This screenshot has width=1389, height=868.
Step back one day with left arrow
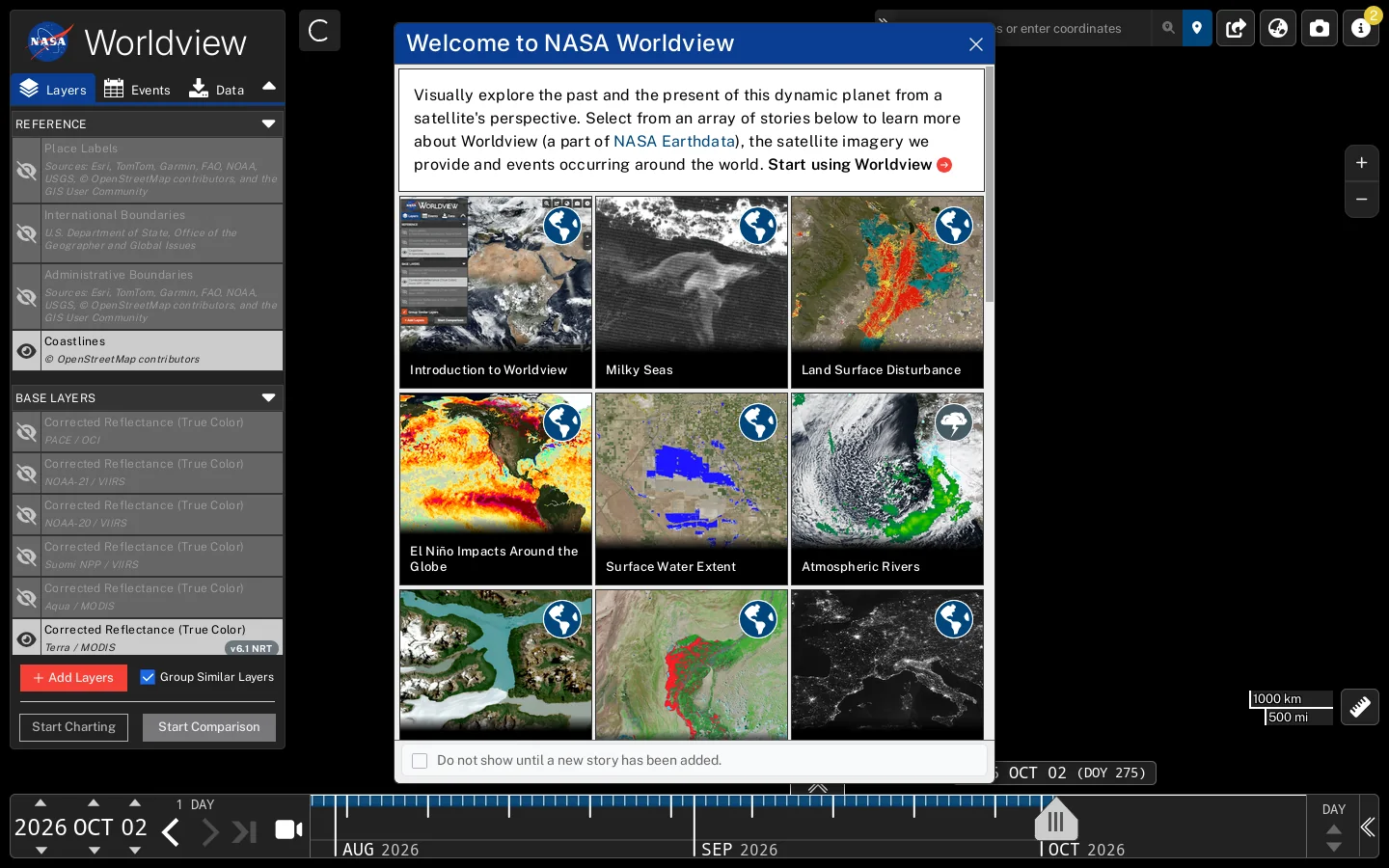click(x=171, y=831)
